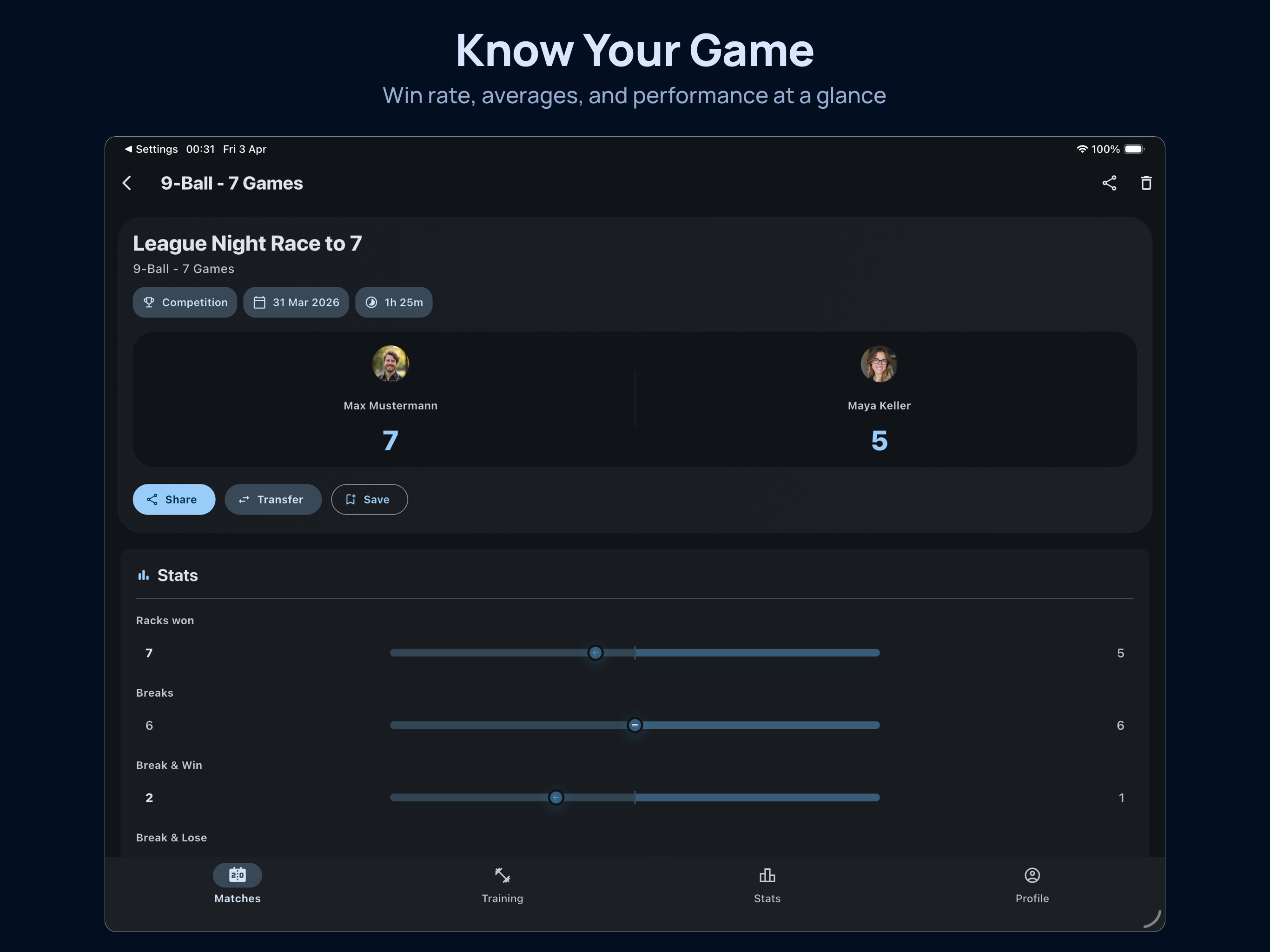Click the Max Mustermann name label
This screenshot has height=952, width=1270.
click(390, 406)
